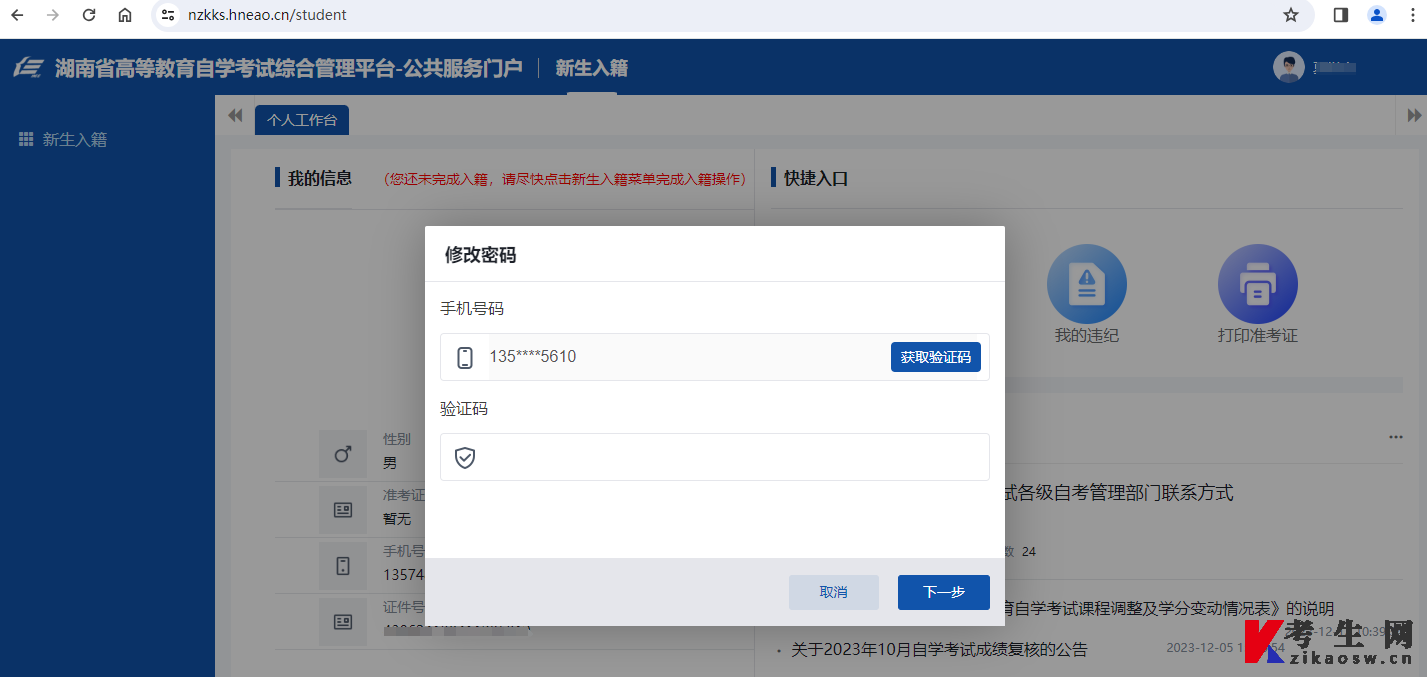Select the 新生入籍 grid icon in sidebar
Screen dimensions: 1427x677
click(x=25, y=138)
